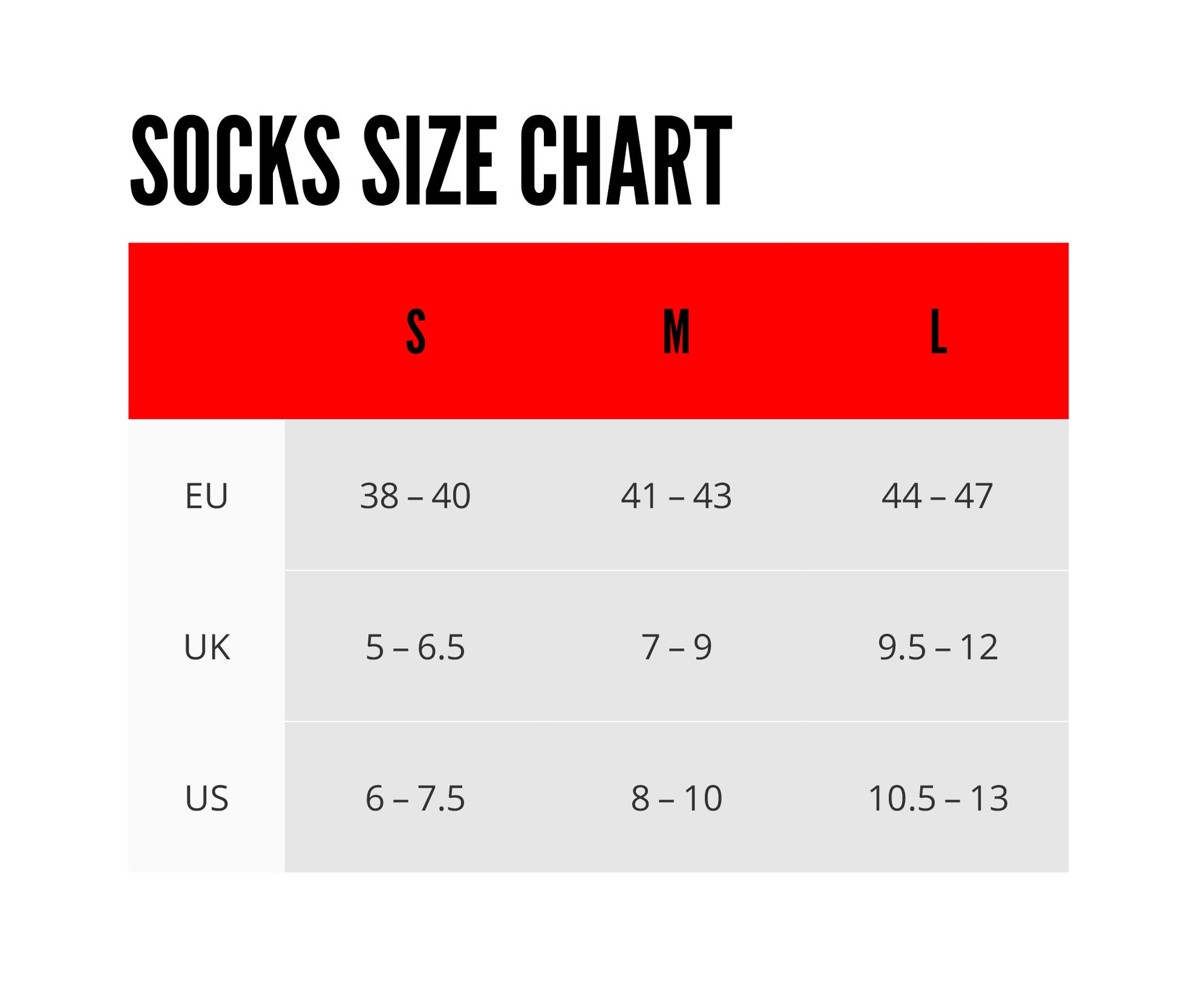Select the M column header
Image resolution: width=1204 pixels, height=992 pixels.
676,332
